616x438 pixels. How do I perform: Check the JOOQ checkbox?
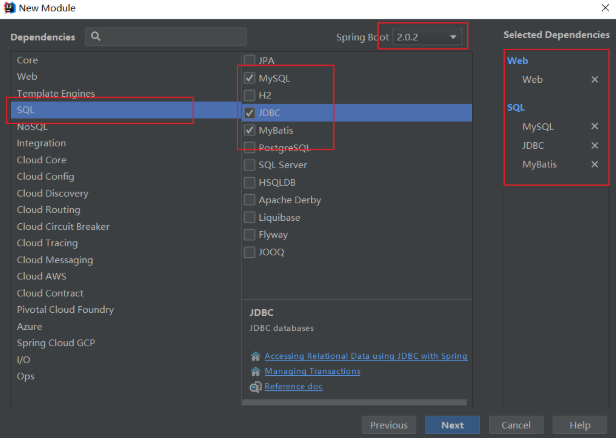coord(249,252)
